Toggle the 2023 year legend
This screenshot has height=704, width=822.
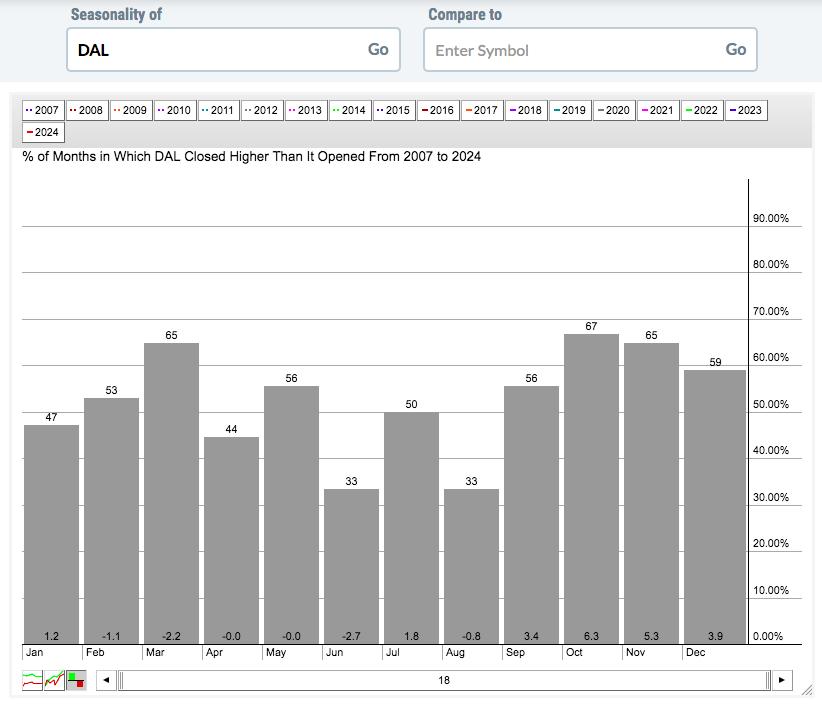point(746,110)
